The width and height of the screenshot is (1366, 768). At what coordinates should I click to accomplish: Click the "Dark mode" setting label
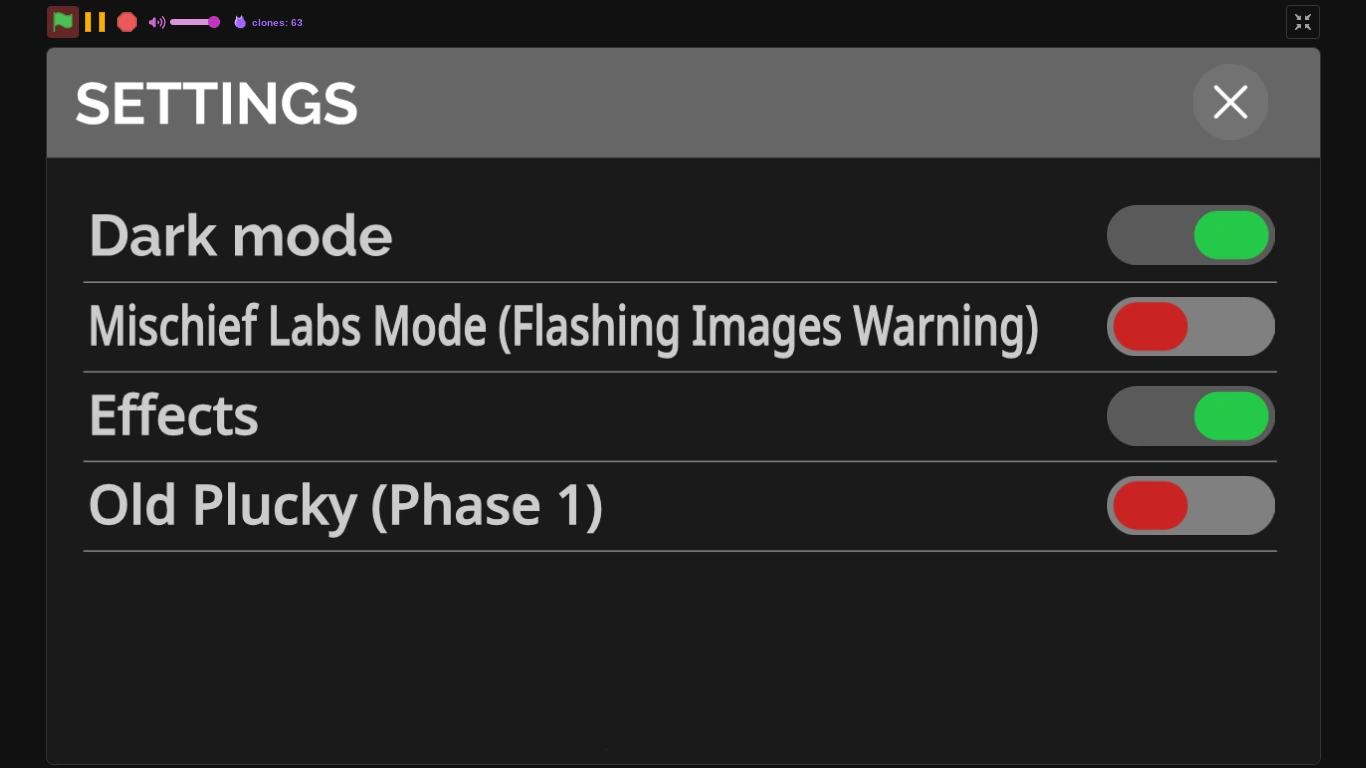(x=240, y=236)
